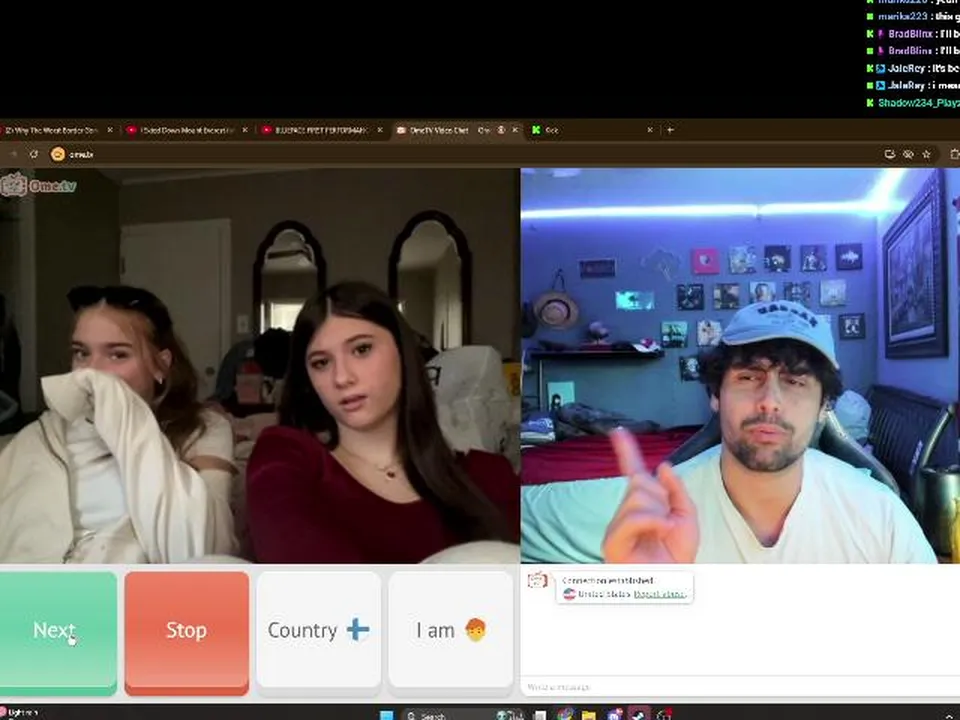Image resolution: width=960 pixels, height=720 pixels.
Task: Click the Ome.tv logo on the video
Action: (38, 185)
